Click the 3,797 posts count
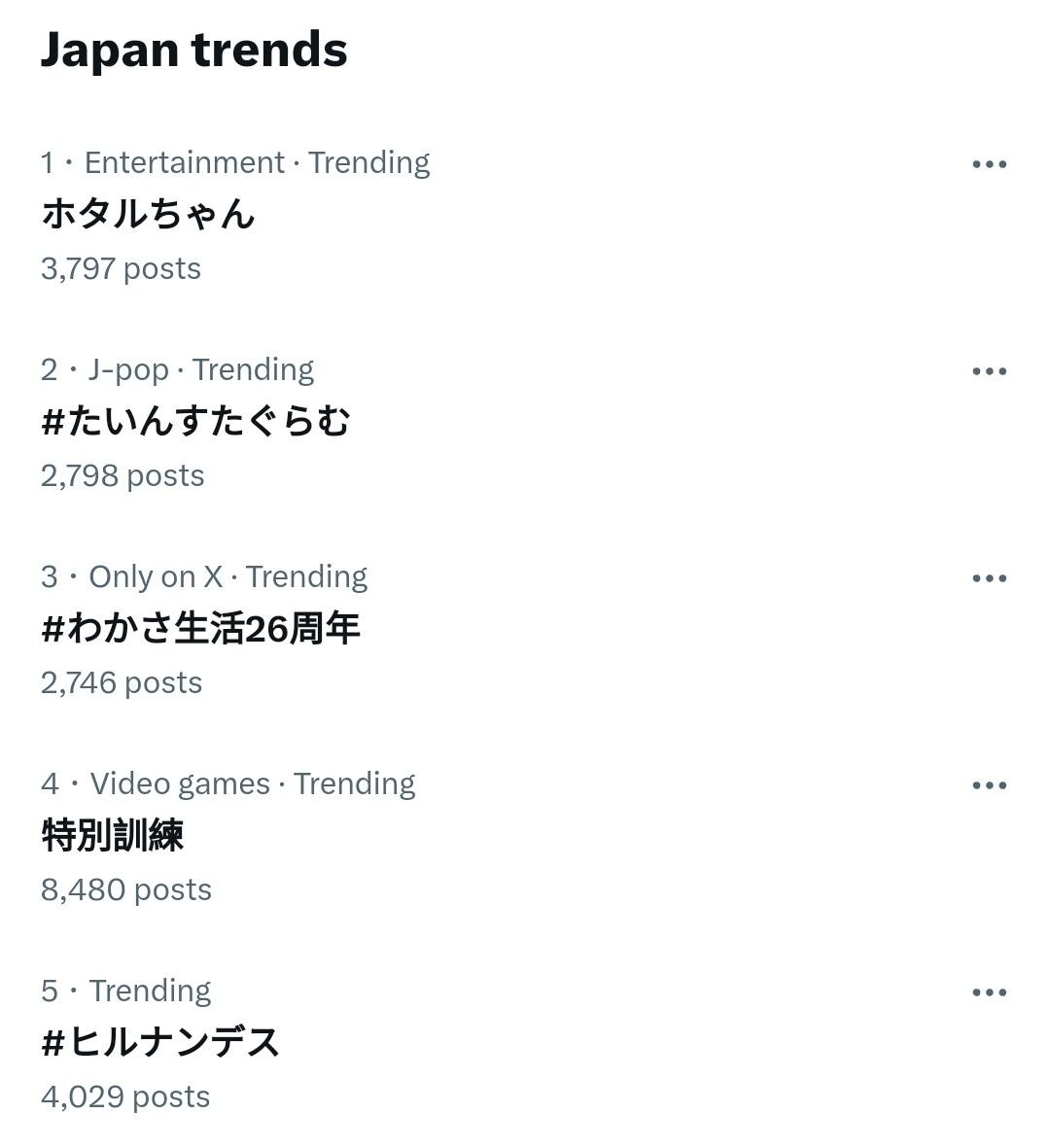The image size is (1050, 1148). click(121, 268)
